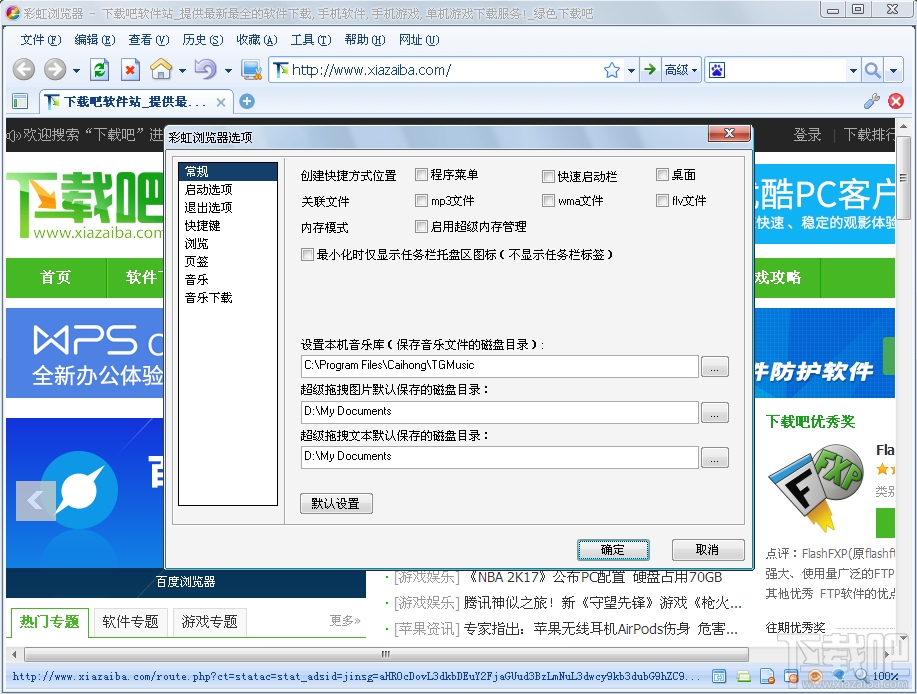The image size is (917, 694).
Task: Click the left arrow on banner carousel
Action: tap(36, 500)
